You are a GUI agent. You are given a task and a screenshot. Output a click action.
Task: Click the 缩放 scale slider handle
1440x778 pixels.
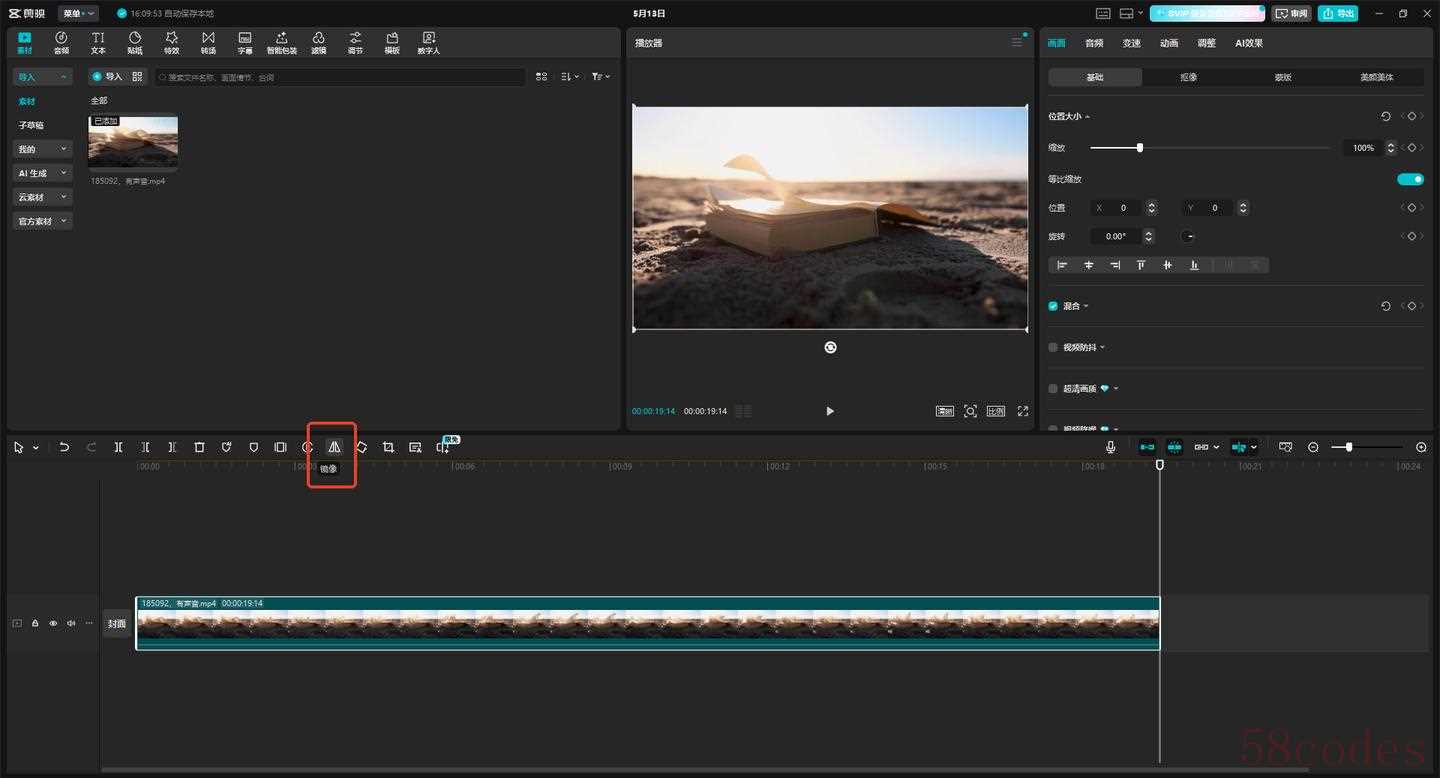(1139, 147)
